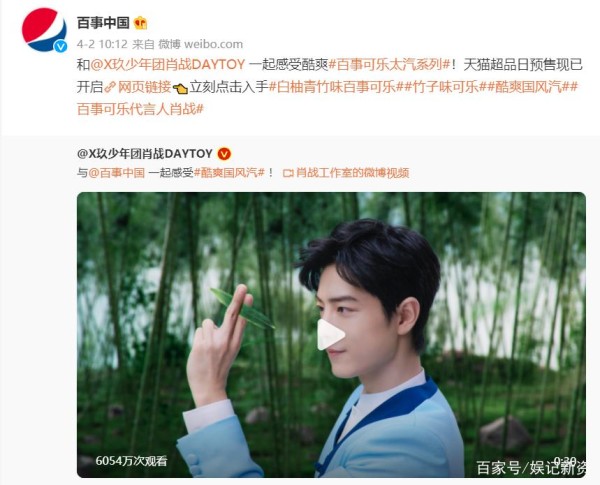Open hashtag #白柚青竹味百事可乐#

pos(332,88)
